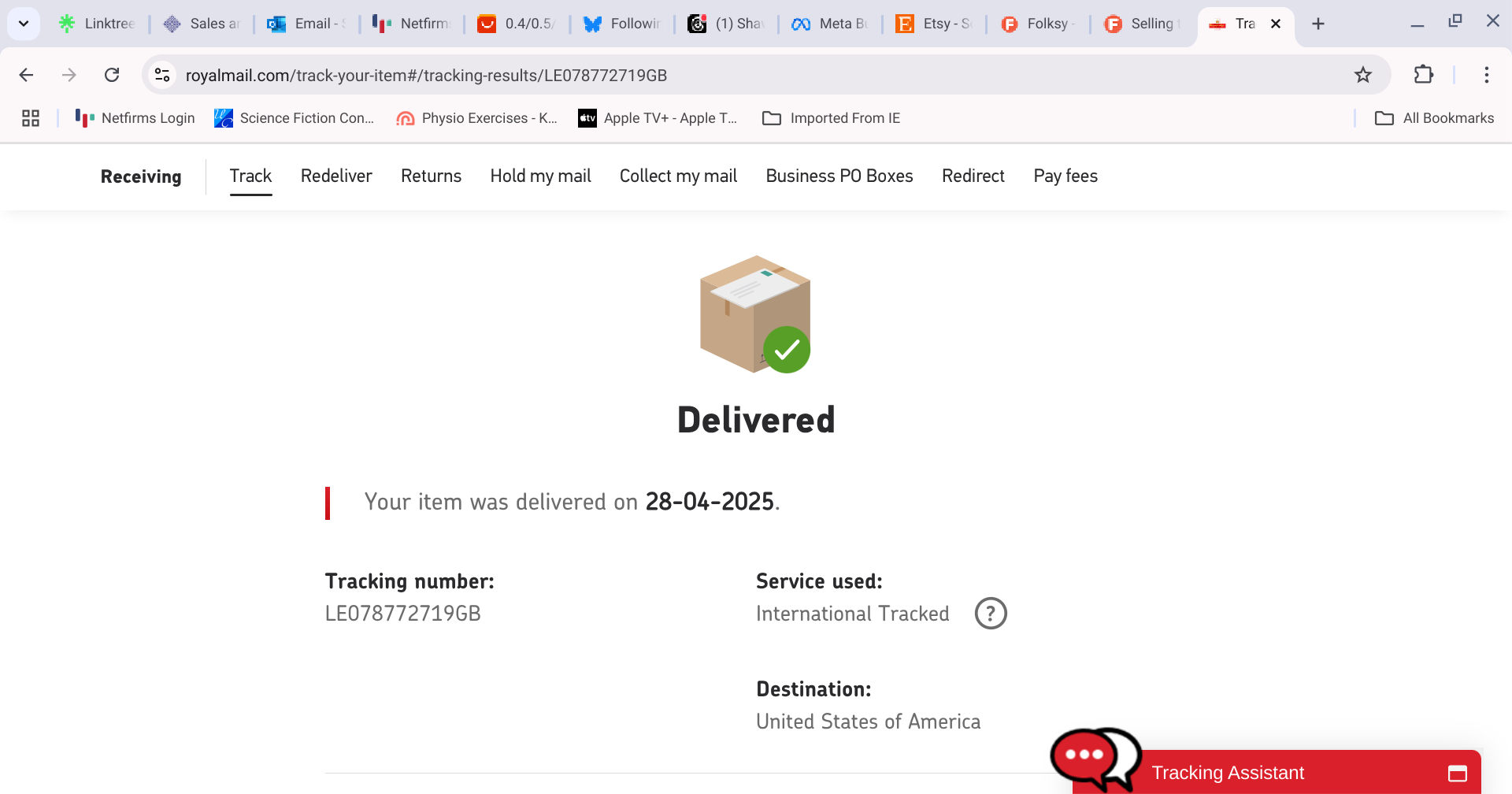Click the Netfirms Login bookmark

point(135,118)
